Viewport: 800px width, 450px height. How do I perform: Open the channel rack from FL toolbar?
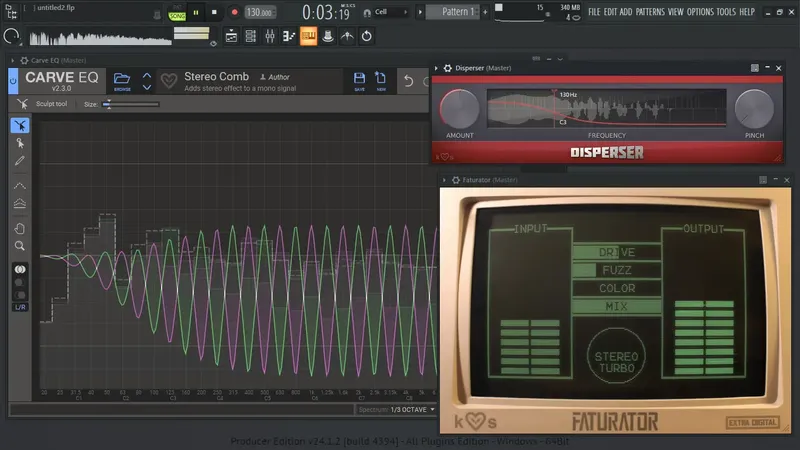[251, 36]
